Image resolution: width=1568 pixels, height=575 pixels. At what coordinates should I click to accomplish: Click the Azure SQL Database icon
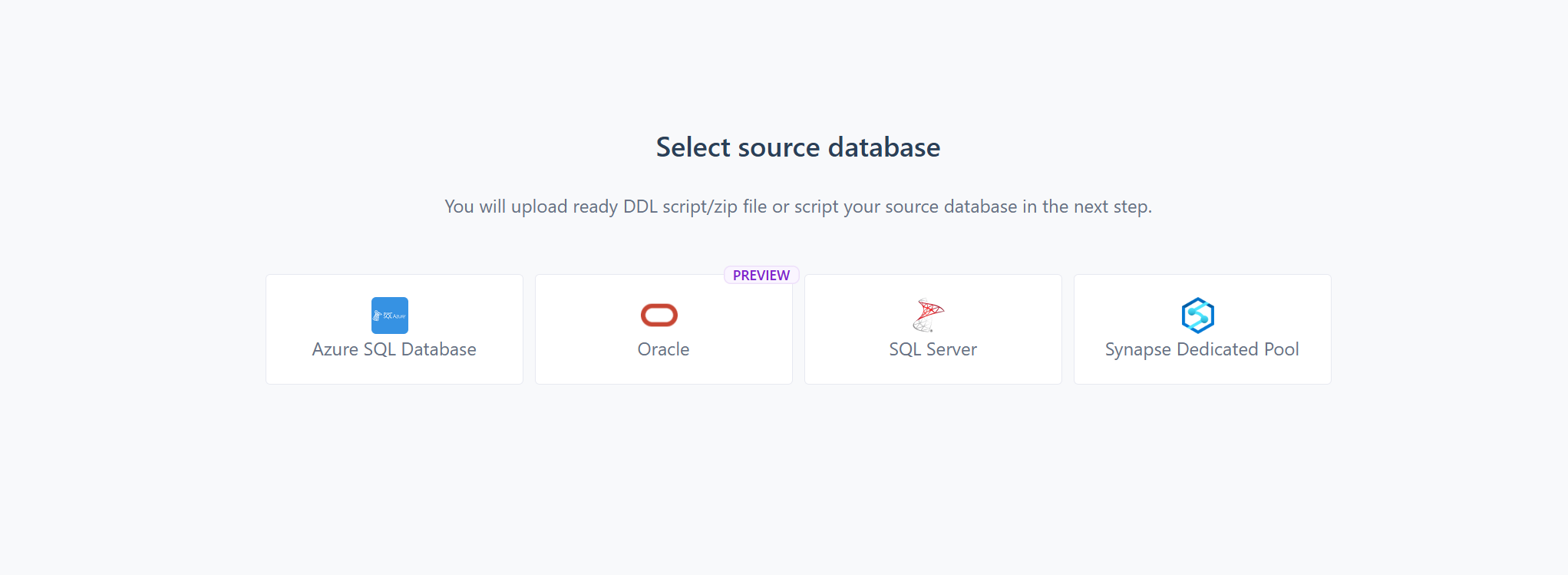coord(390,316)
